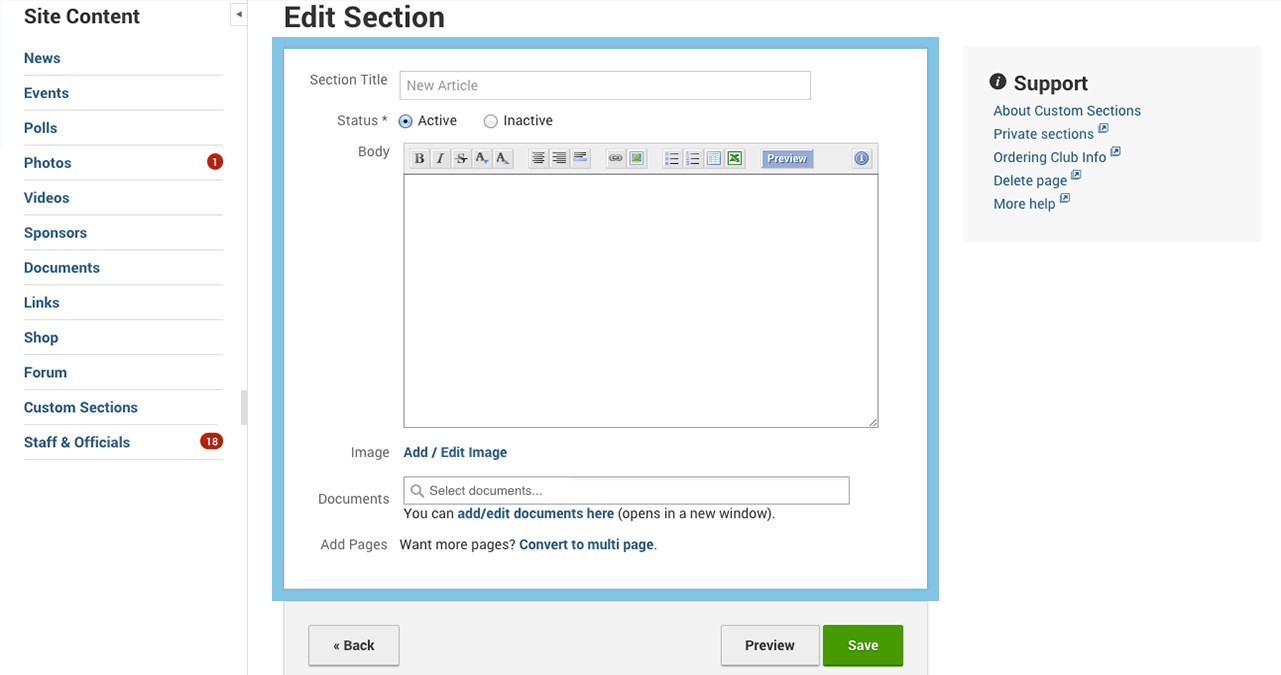
Task: Click the Section Title input field
Action: 605,85
